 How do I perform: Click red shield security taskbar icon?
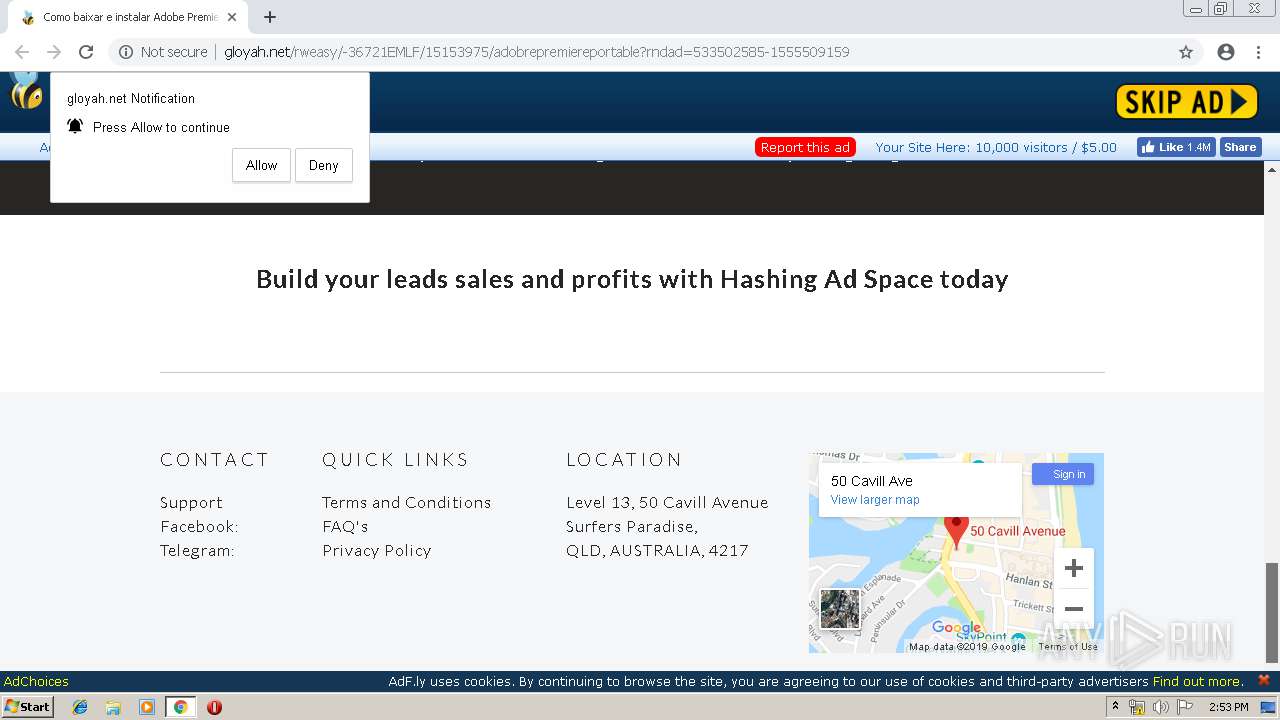coord(214,707)
